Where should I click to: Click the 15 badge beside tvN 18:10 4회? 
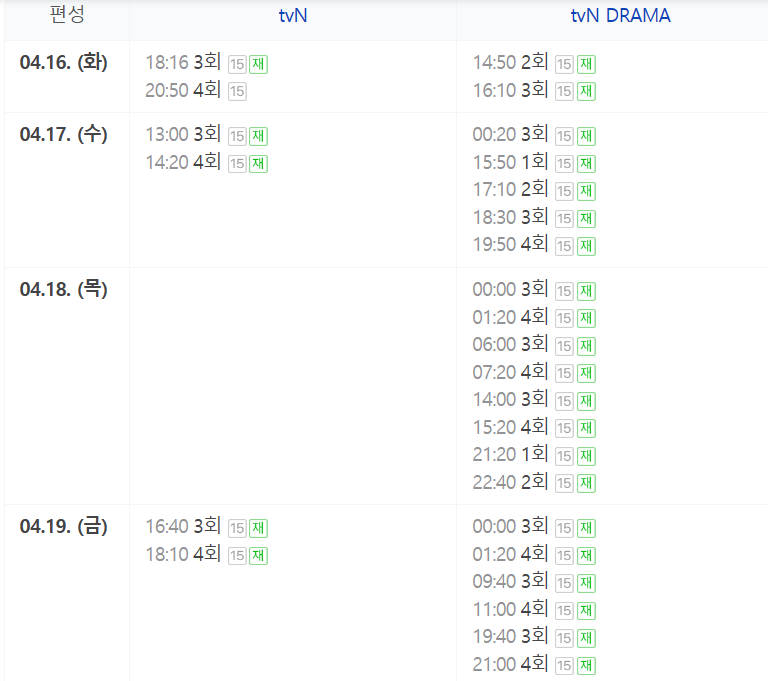click(237, 556)
